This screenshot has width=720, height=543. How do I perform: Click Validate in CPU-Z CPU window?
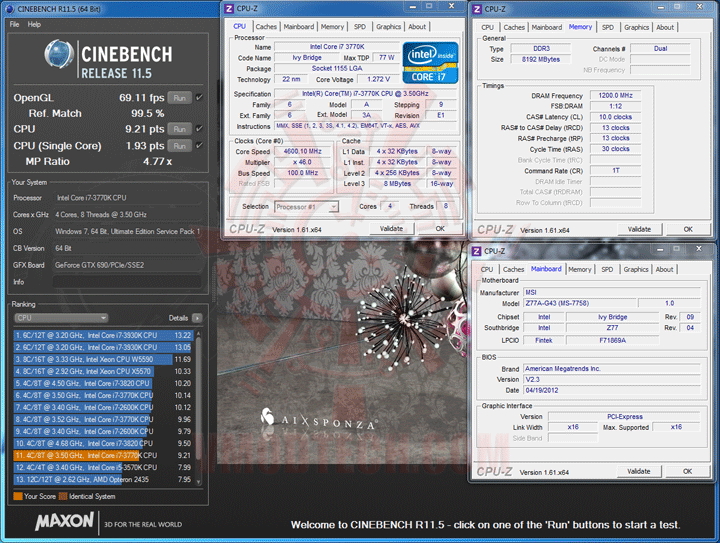(x=391, y=229)
